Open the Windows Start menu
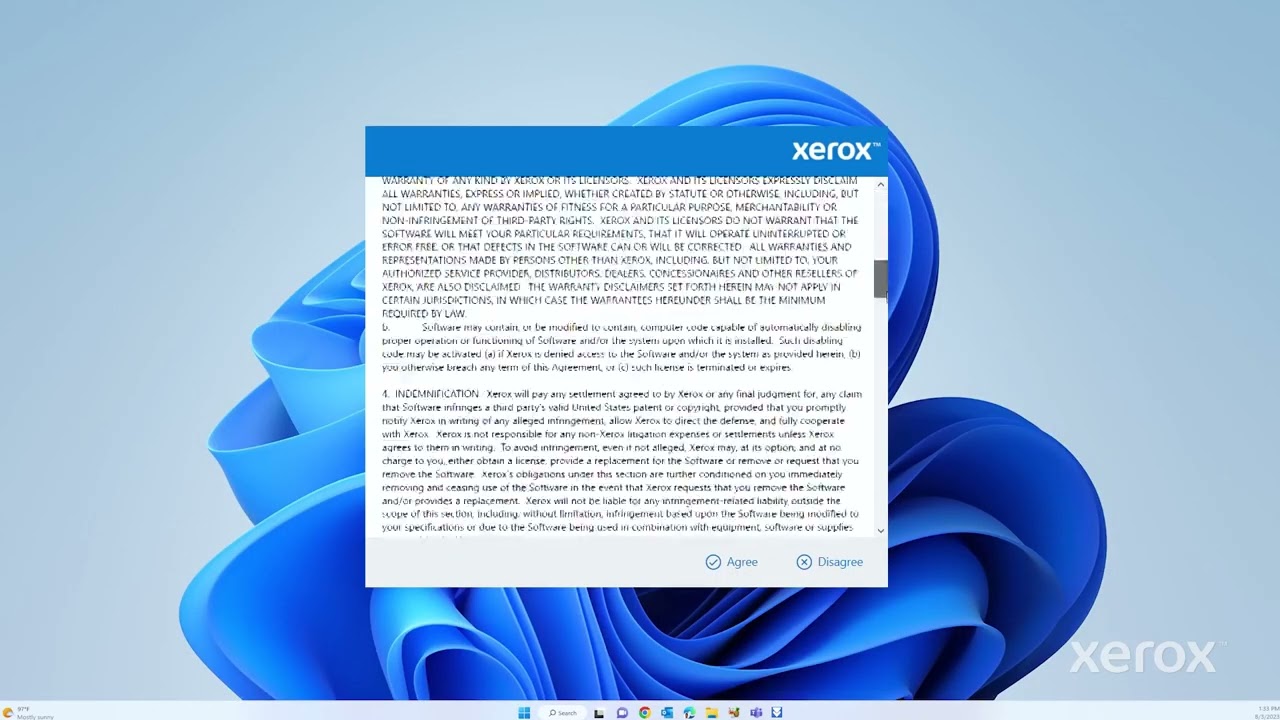 524,713
